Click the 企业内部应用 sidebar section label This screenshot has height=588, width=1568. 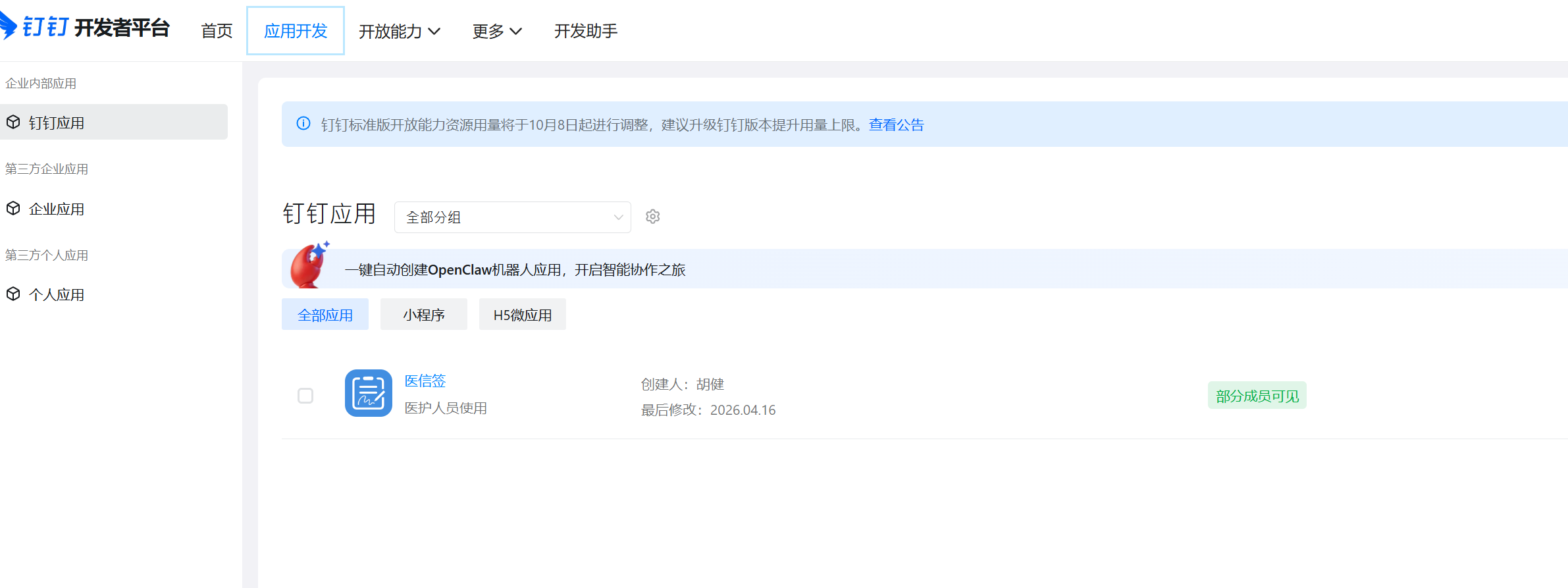click(x=41, y=84)
